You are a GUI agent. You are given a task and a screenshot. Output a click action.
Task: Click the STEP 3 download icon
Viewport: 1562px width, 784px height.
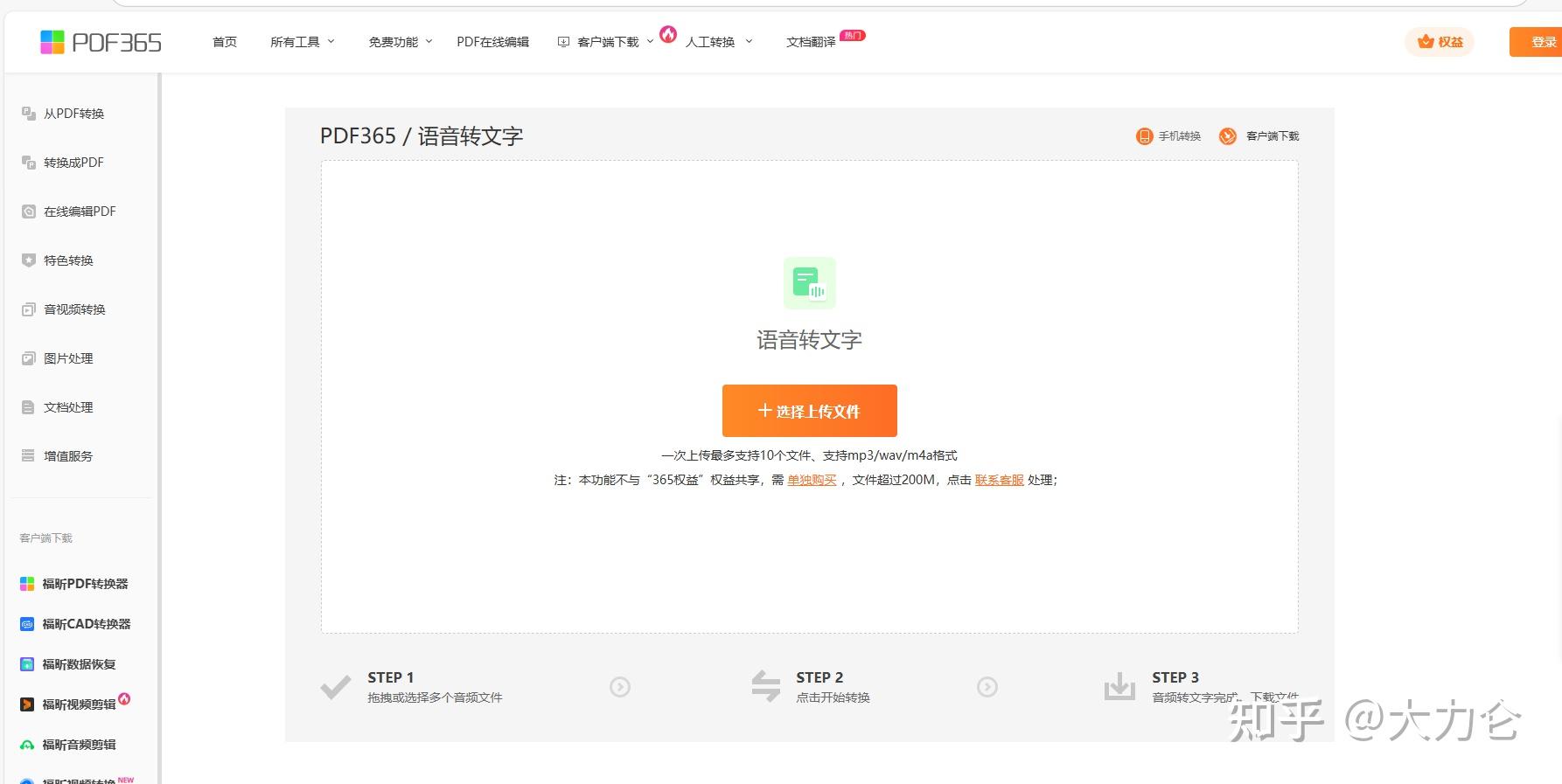[x=1119, y=686]
